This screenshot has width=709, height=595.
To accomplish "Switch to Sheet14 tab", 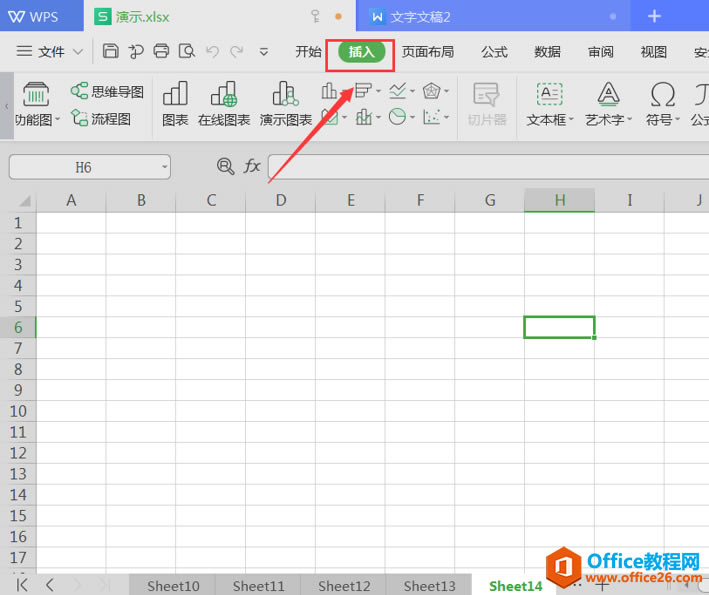I will (x=515, y=586).
